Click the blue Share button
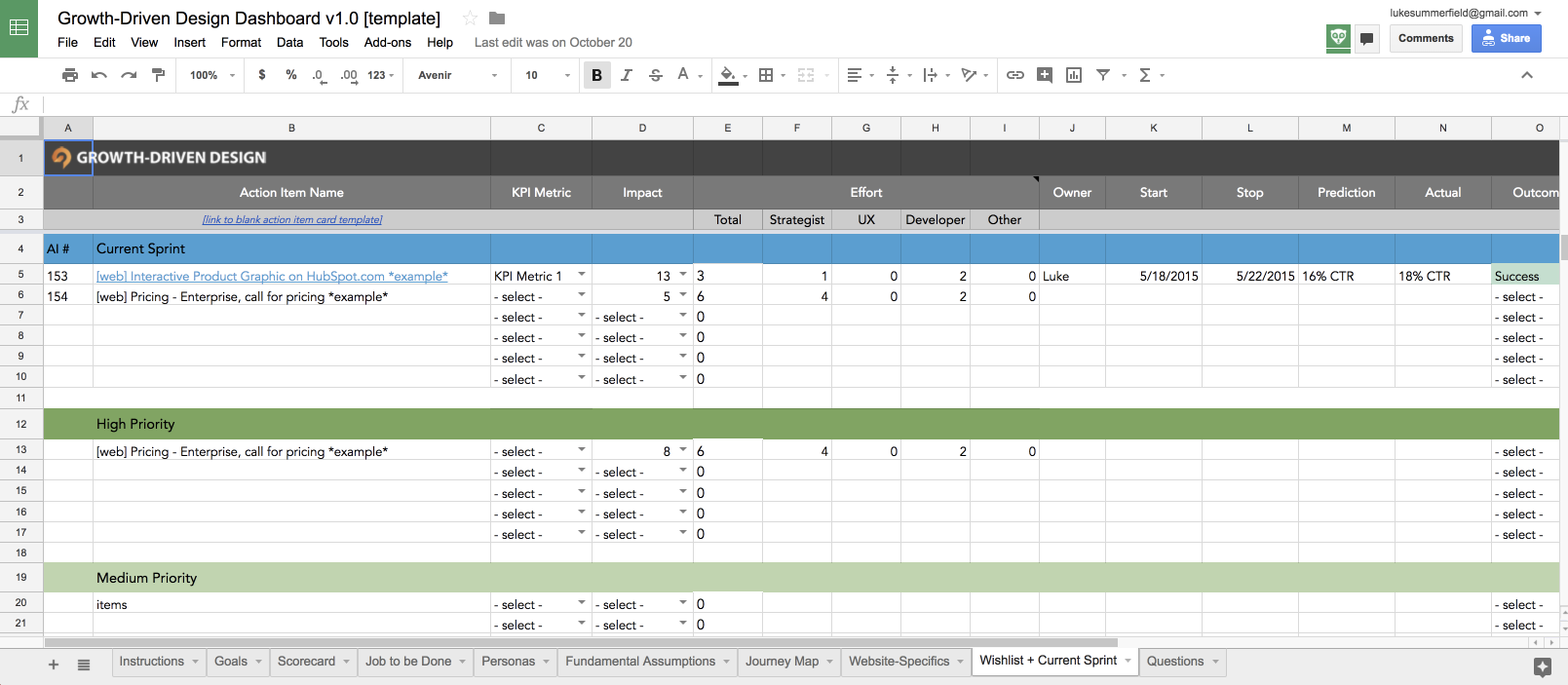 tap(1506, 38)
